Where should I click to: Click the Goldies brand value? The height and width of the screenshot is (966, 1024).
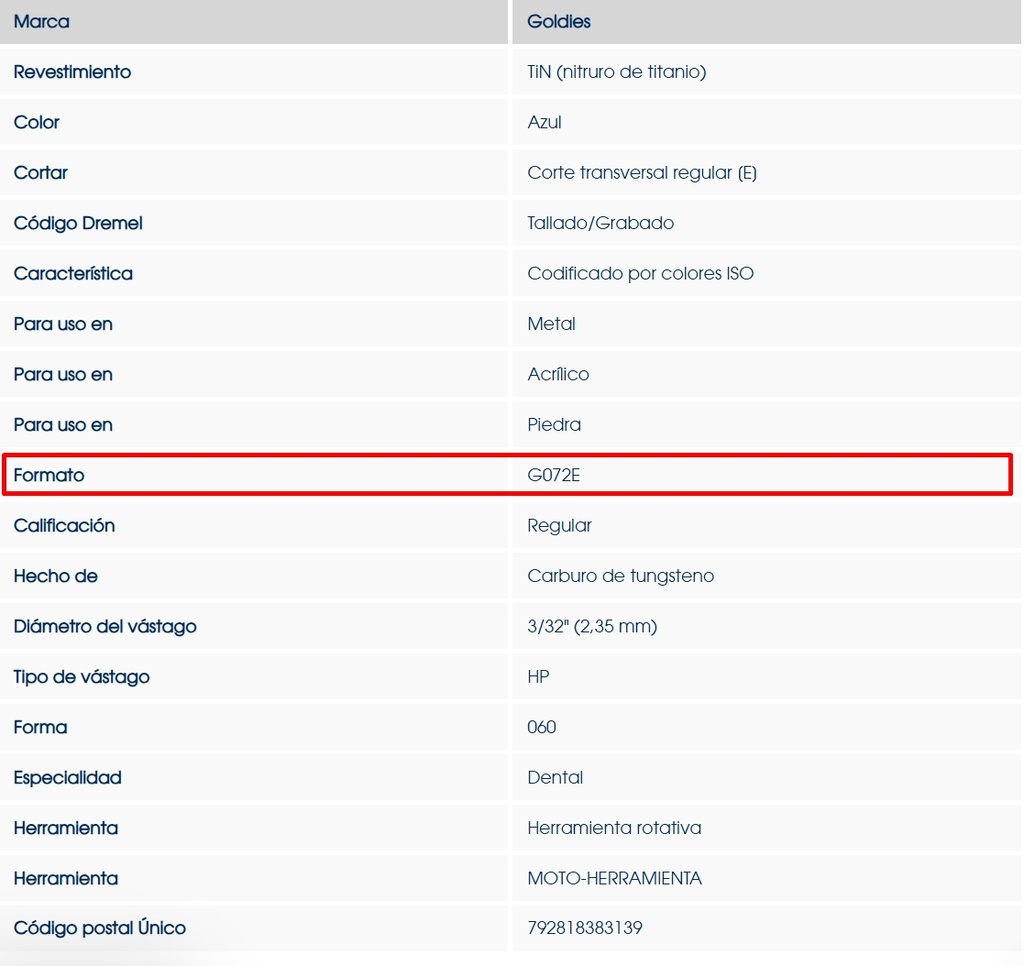[x=559, y=21]
